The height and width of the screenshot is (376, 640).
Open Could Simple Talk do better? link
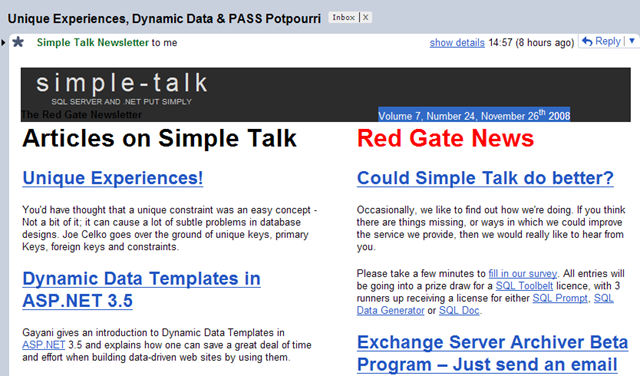[x=485, y=178]
